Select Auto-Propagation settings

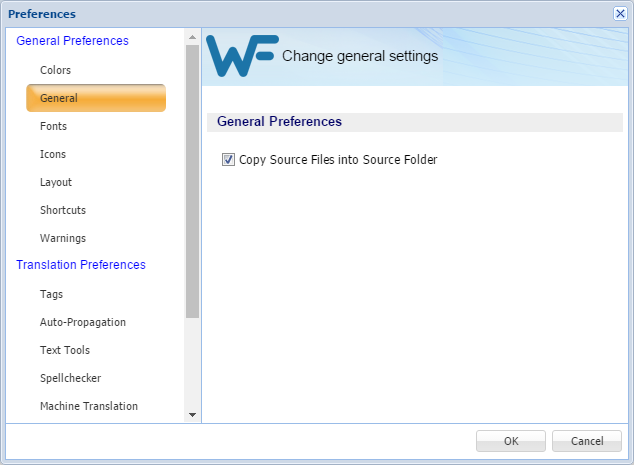point(83,322)
